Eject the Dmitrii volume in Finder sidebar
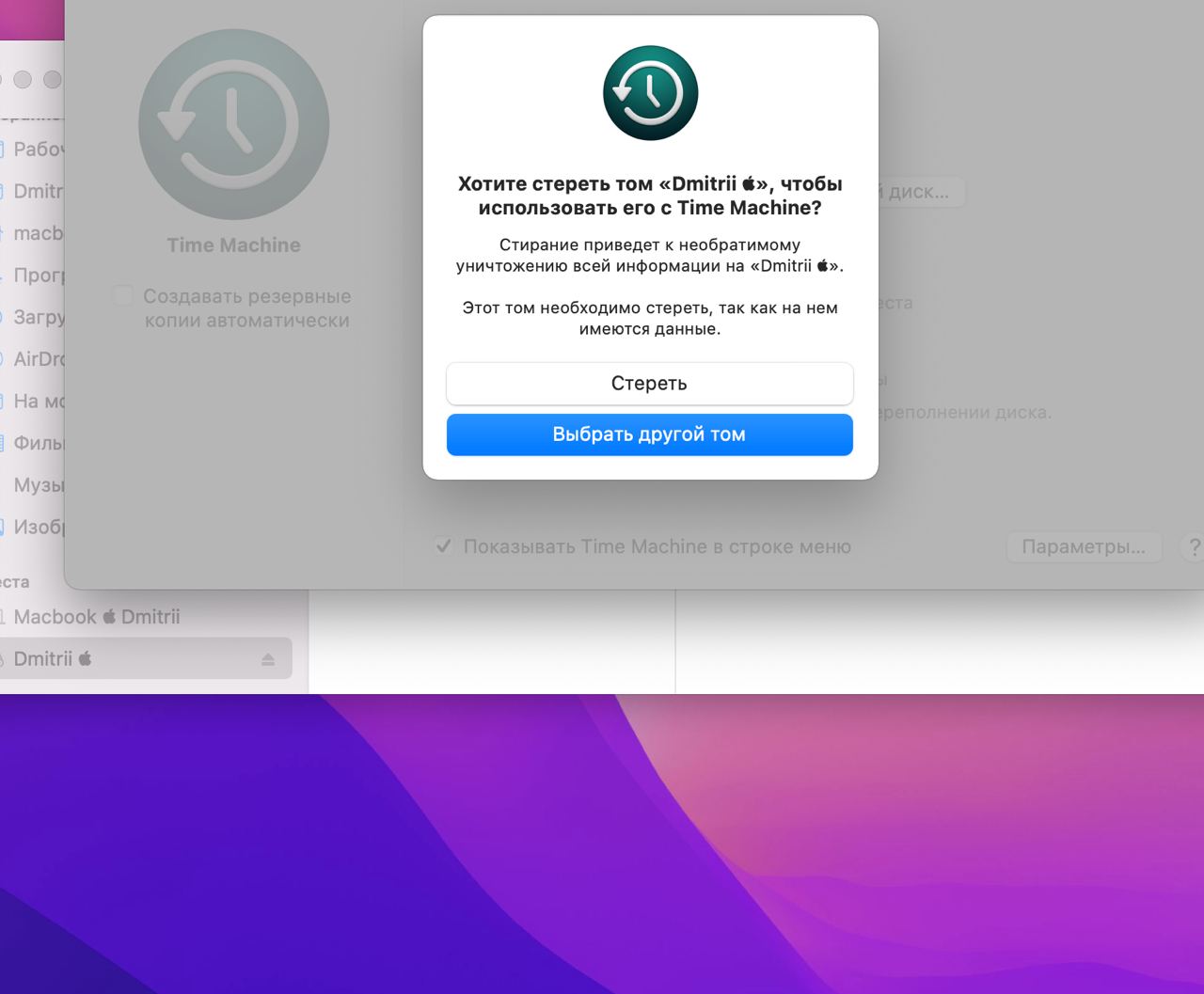1204x994 pixels. pos(268,659)
